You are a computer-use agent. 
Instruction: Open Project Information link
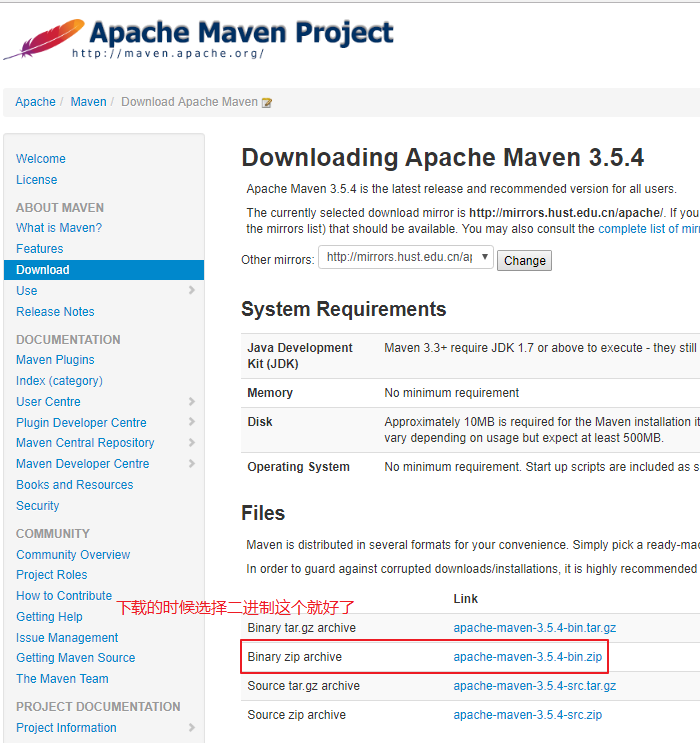pyautogui.click(x=66, y=728)
